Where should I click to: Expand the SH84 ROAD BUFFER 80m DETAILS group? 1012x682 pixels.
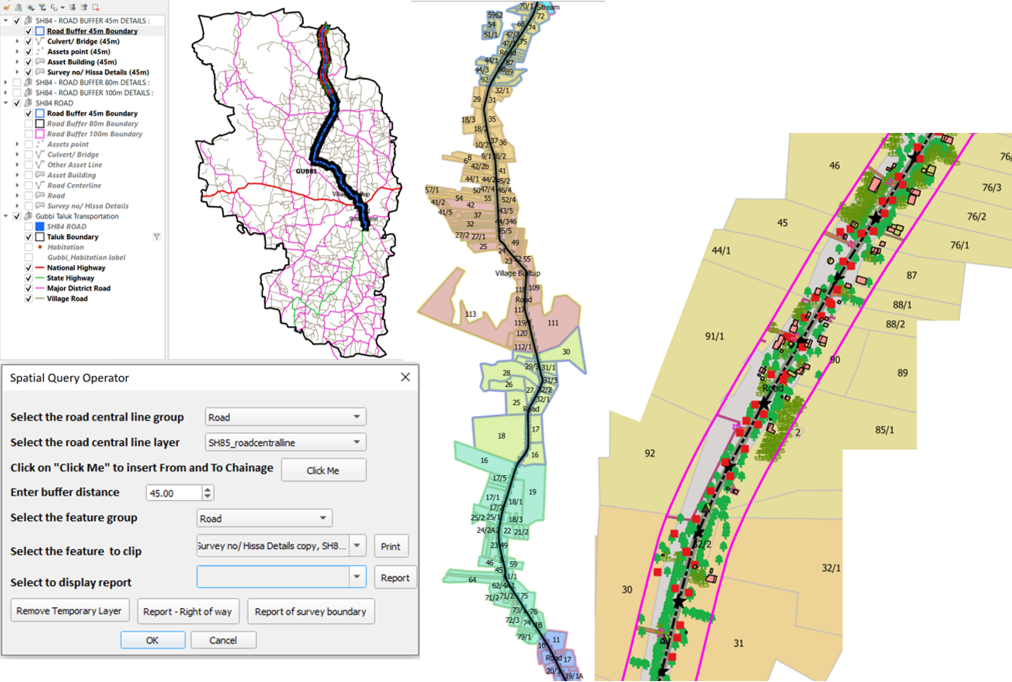[6, 82]
